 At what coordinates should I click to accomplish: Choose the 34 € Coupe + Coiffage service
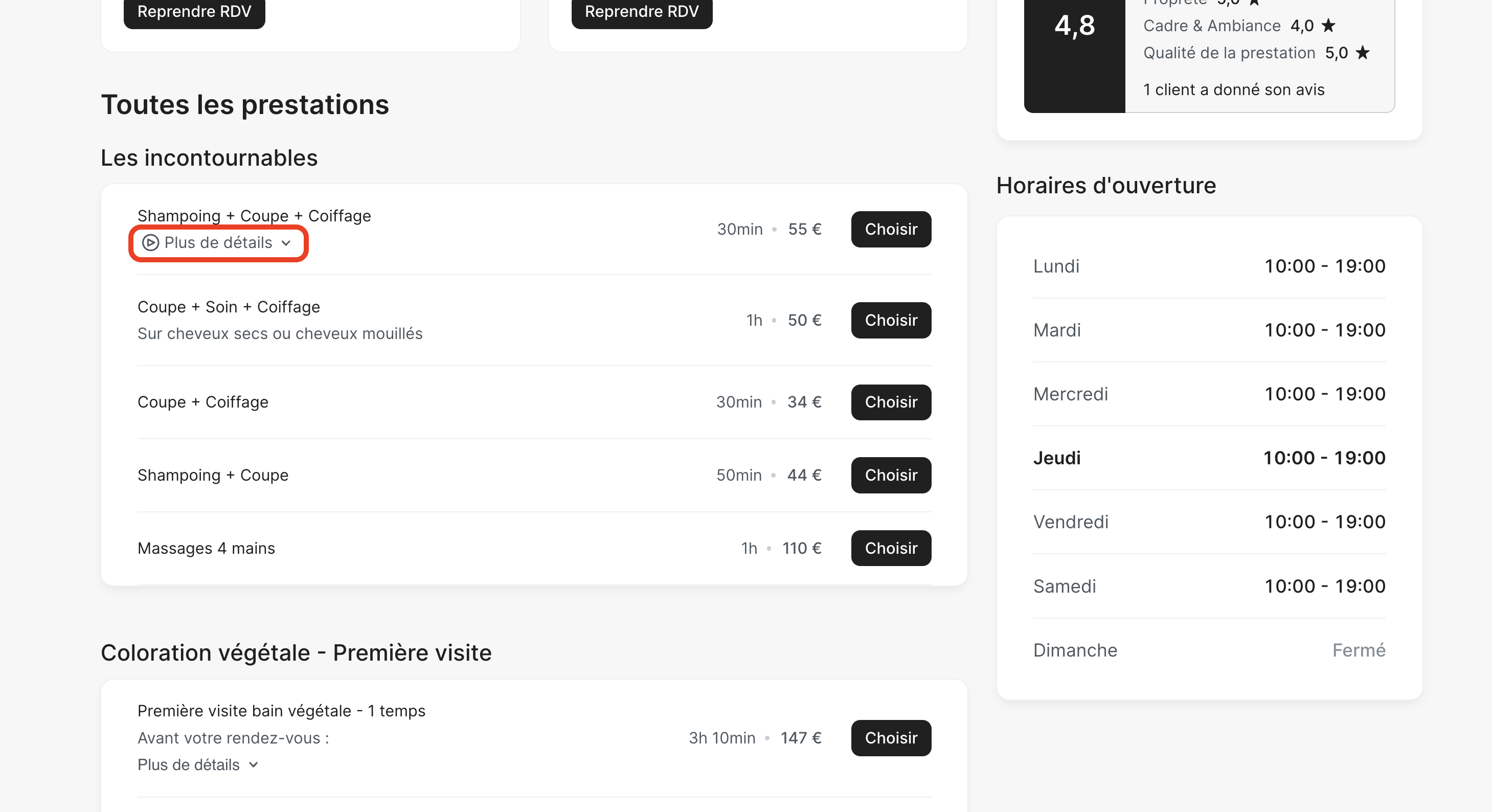coord(890,402)
